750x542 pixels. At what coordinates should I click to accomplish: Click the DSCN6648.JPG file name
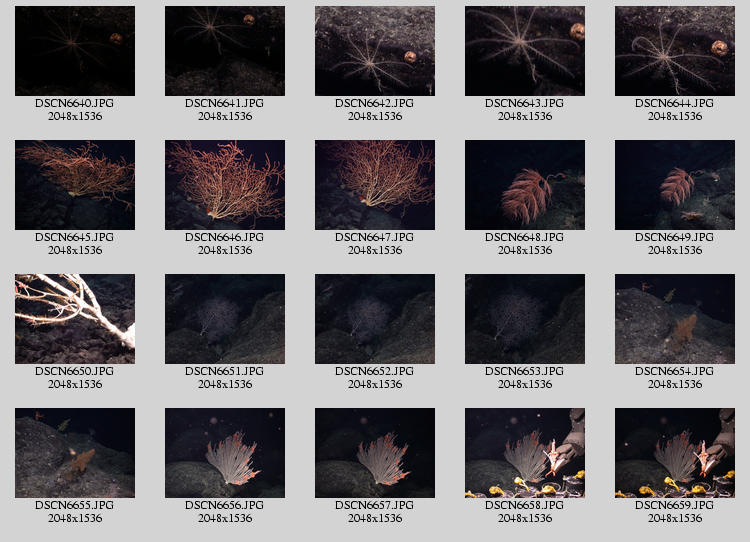(524, 237)
